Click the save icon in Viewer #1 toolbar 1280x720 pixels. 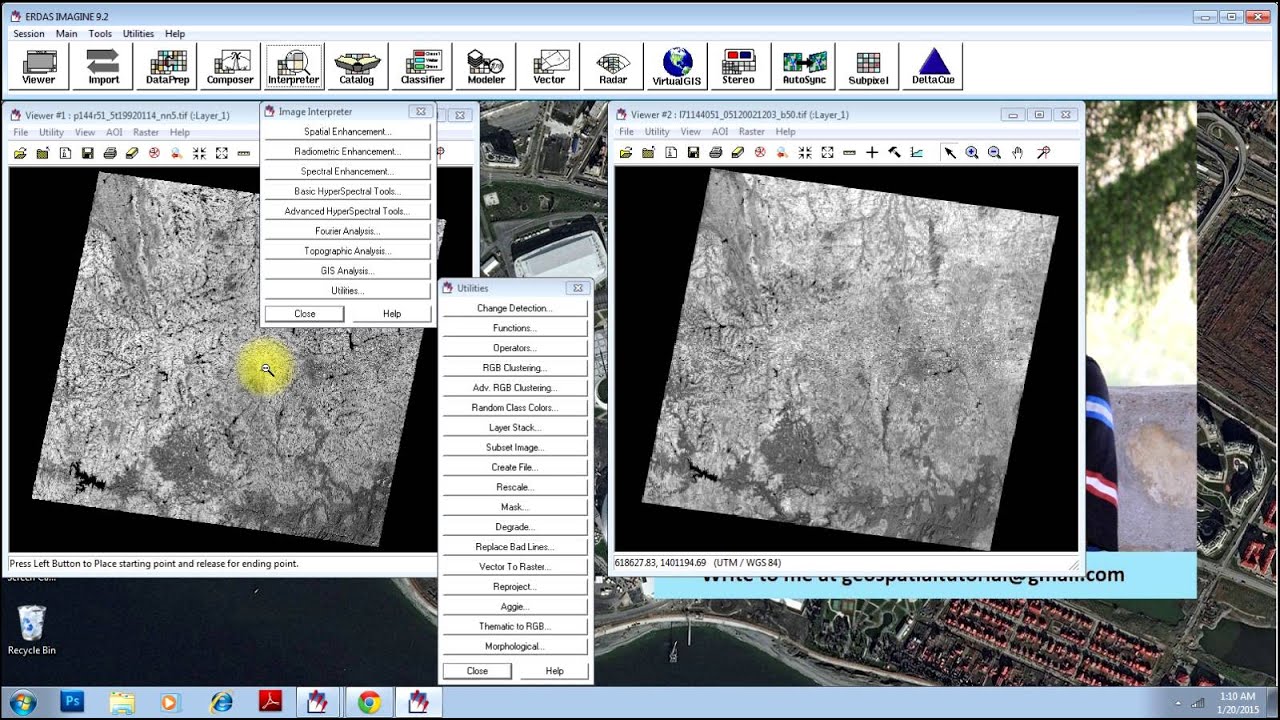[x=88, y=153]
